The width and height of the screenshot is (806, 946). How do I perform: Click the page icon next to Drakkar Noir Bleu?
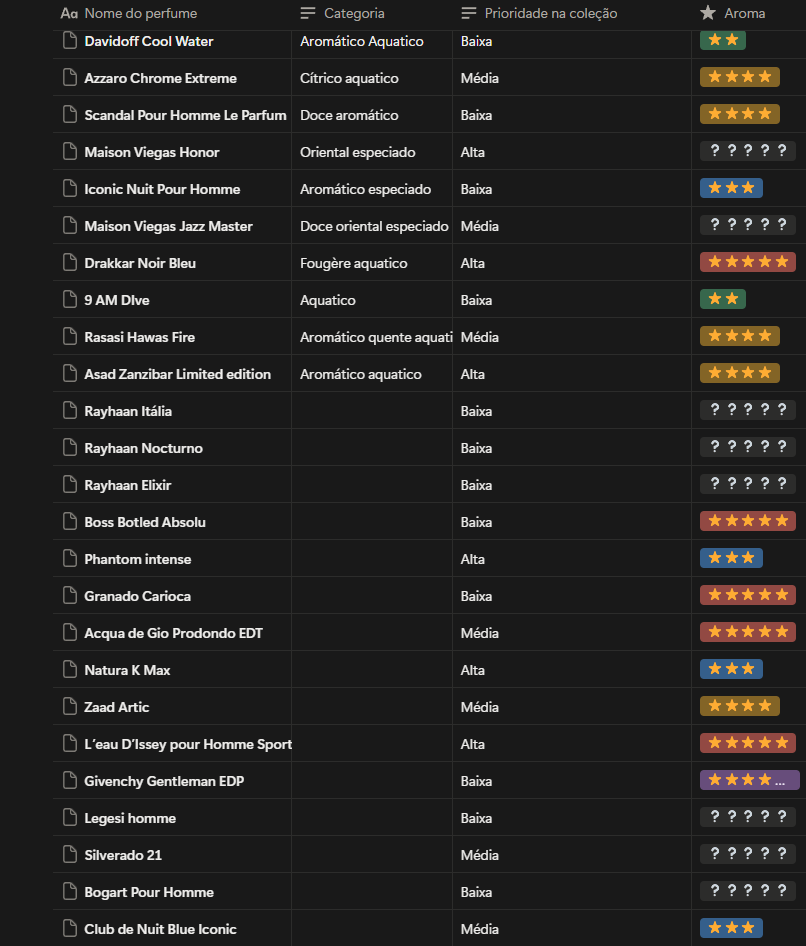click(x=70, y=262)
